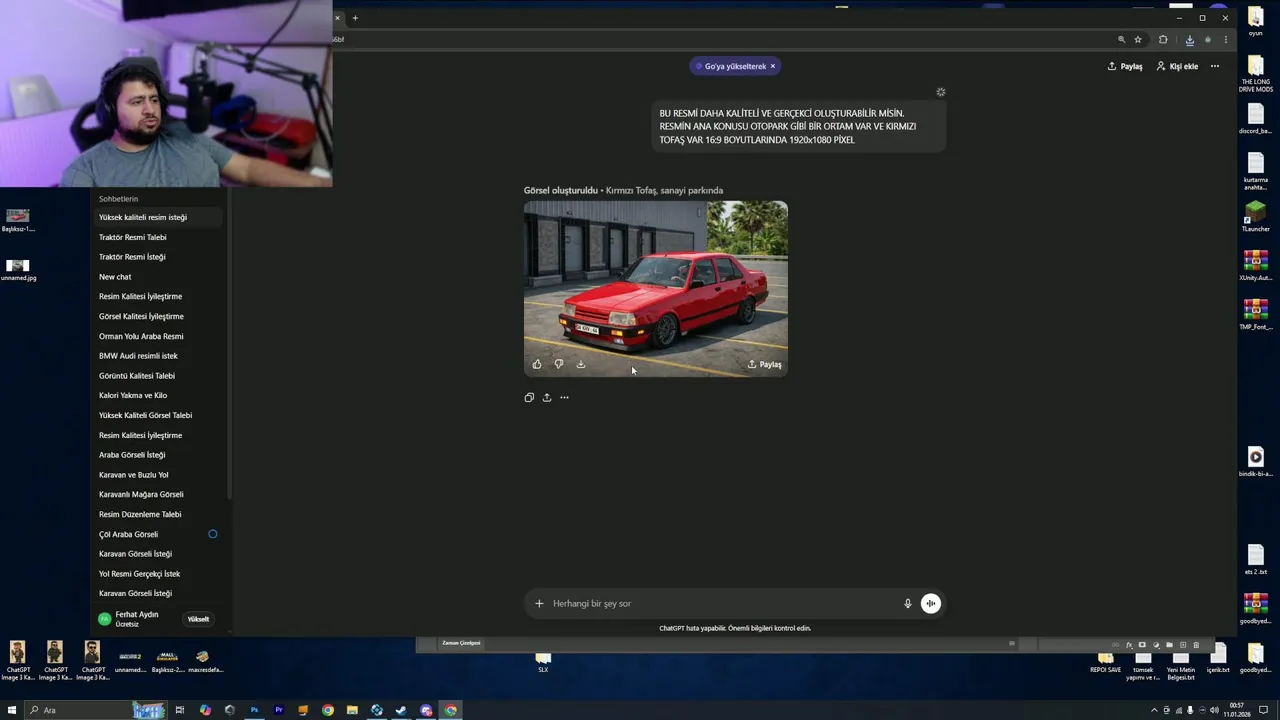Open header three-dot conversation menu
This screenshot has height=720, width=1280.
[x=1215, y=66]
